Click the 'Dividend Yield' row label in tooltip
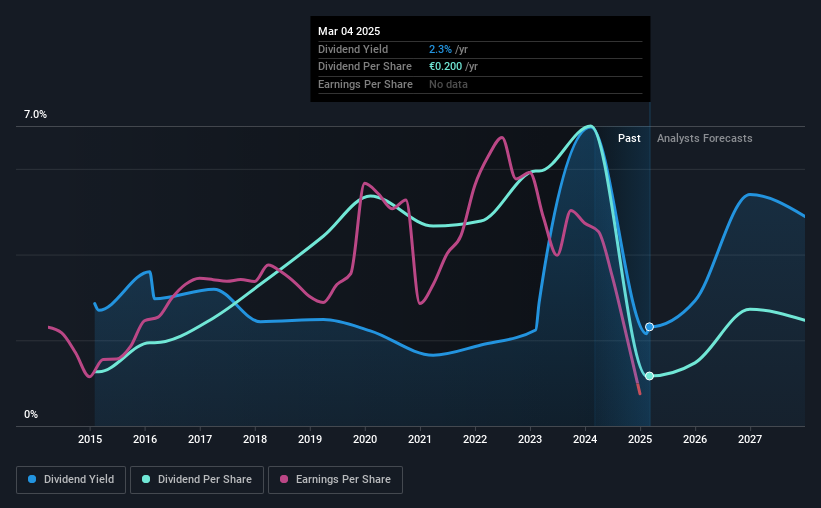 pos(353,49)
